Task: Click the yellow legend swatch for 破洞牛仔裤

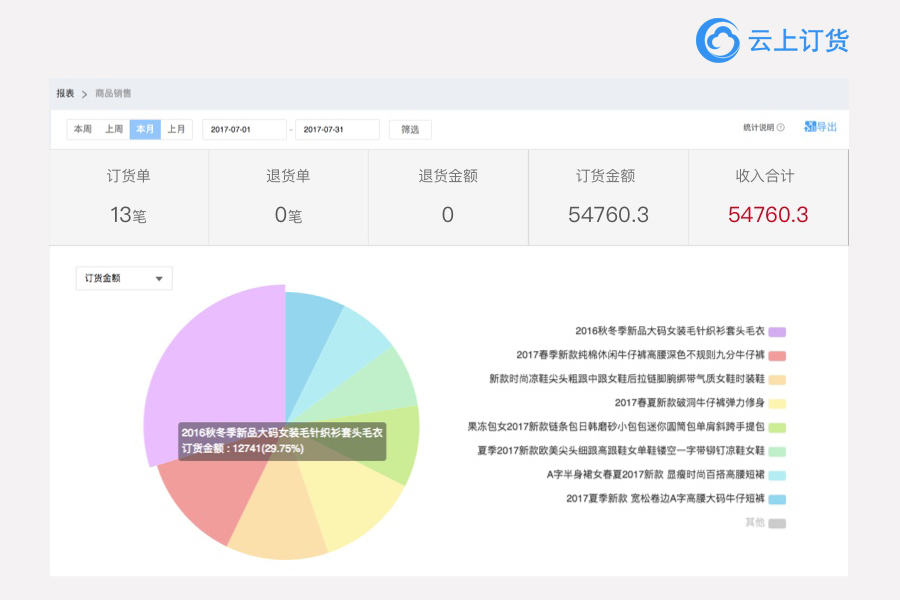Action: (x=777, y=404)
